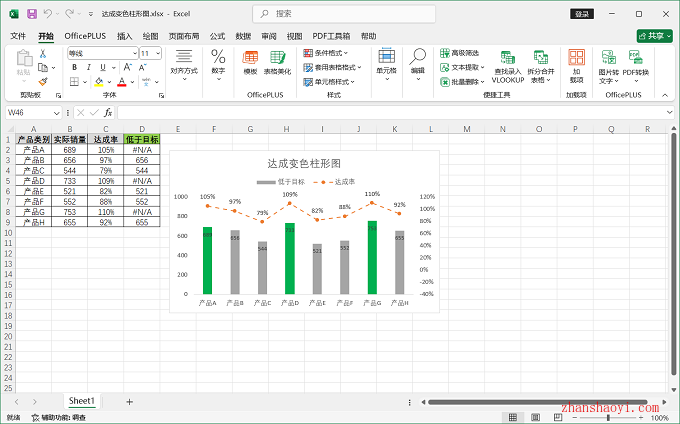Click the Share (共享) button
This screenshot has height=424, width=680.
click(x=654, y=36)
